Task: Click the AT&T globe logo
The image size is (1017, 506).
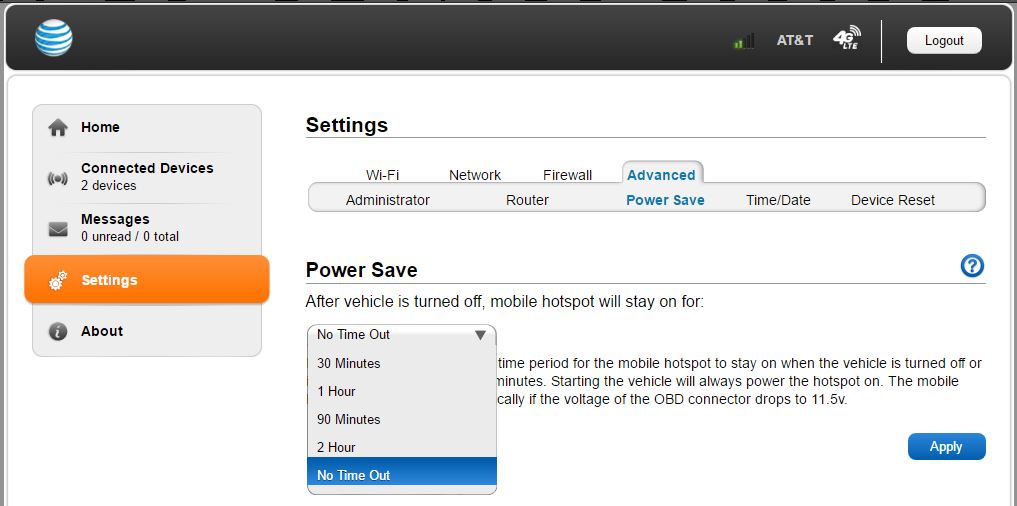Action: pos(54,38)
